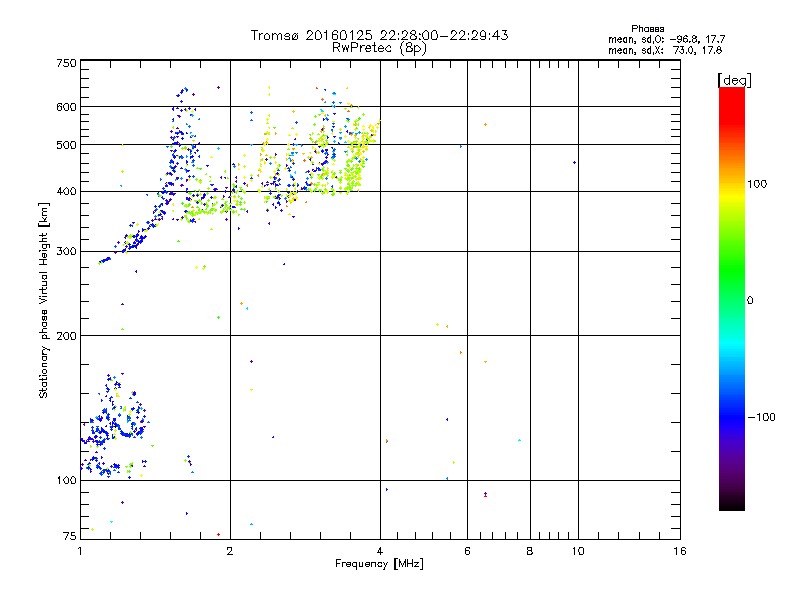Click the 'Frequency [MHz]' axis title
This screenshot has width=800, height=600.
(x=379, y=564)
